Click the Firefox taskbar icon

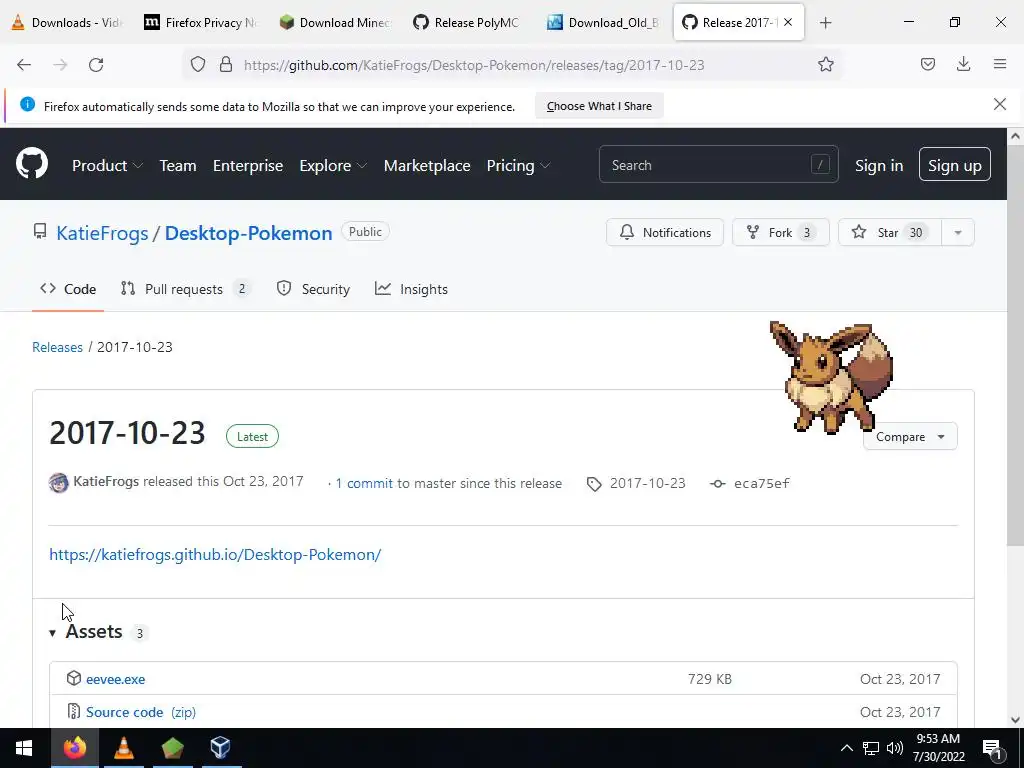point(74,748)
